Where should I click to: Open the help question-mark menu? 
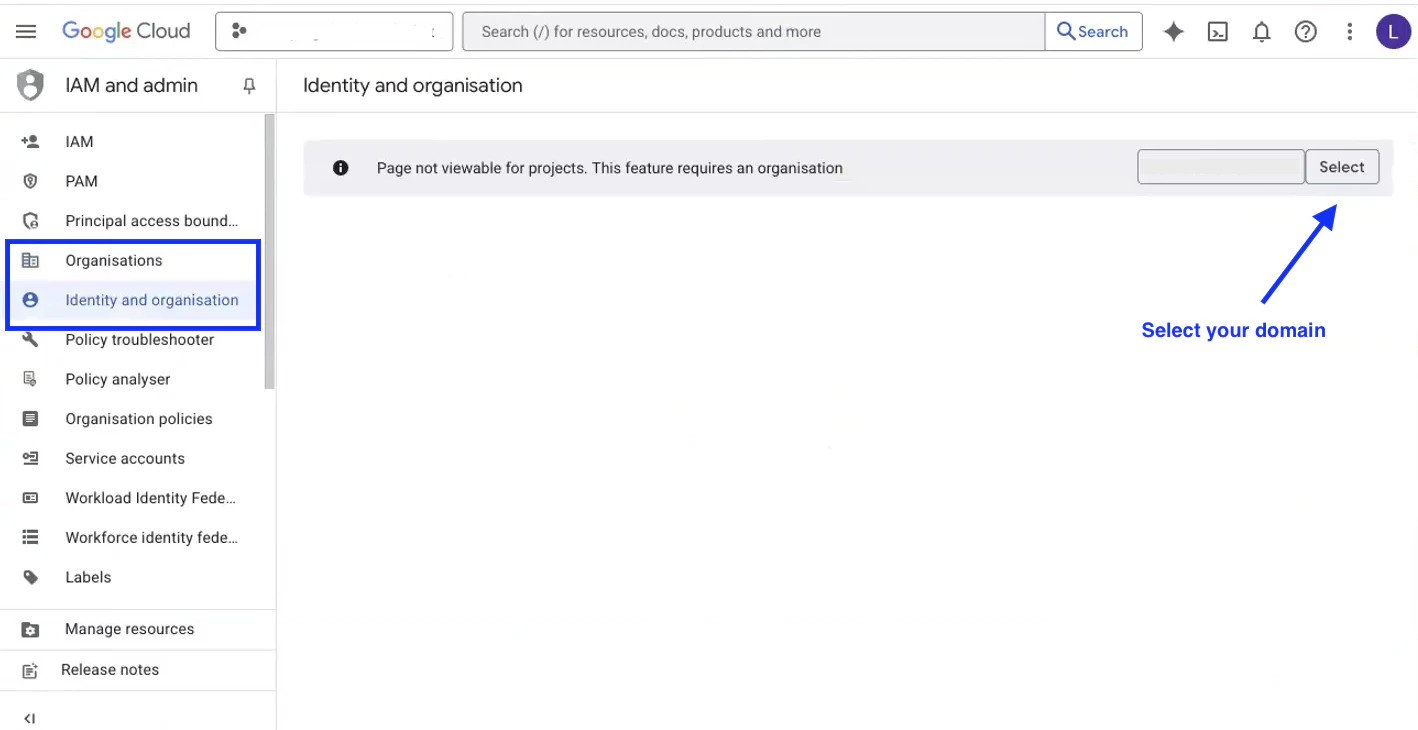1306,32
